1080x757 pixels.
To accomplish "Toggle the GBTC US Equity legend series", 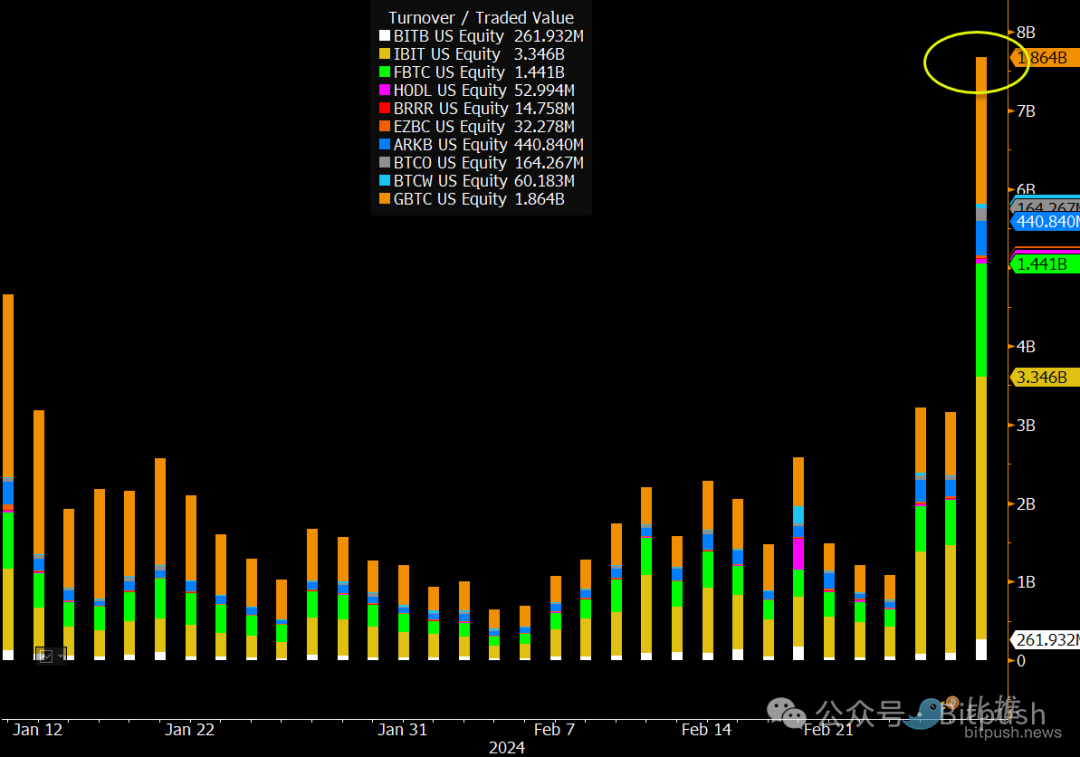I will tap(450, 199).
